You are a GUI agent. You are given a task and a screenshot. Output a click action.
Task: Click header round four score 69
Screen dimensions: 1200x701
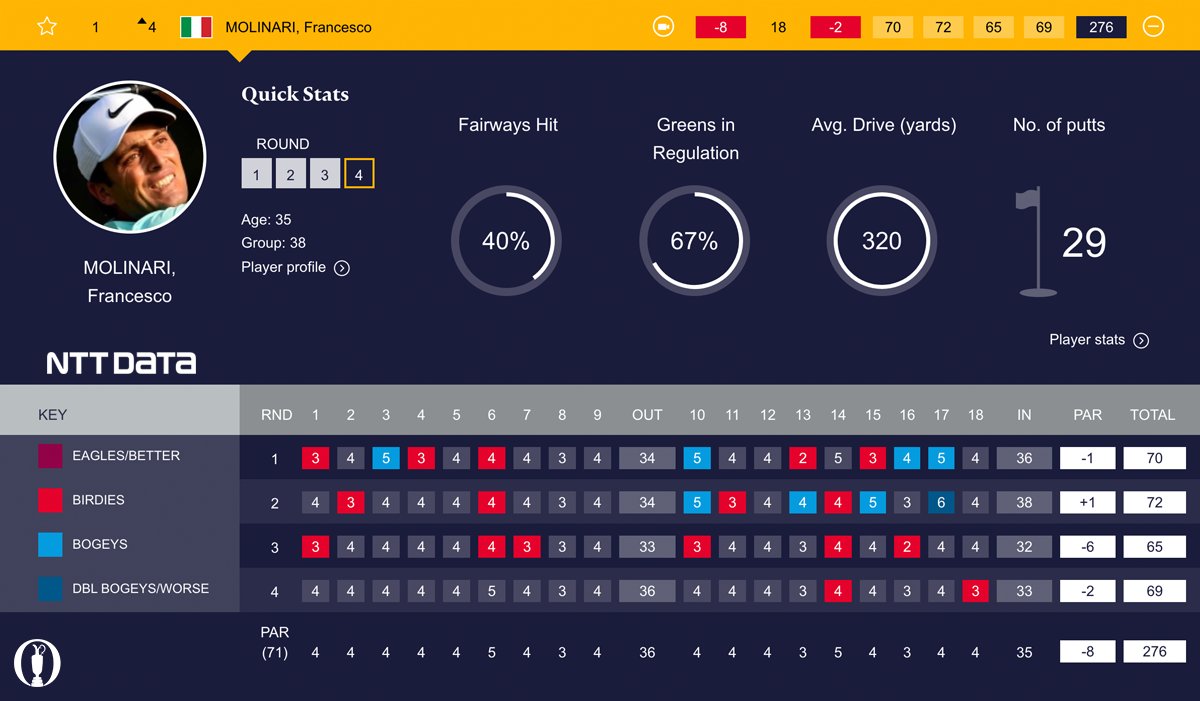coord(1044,27)
